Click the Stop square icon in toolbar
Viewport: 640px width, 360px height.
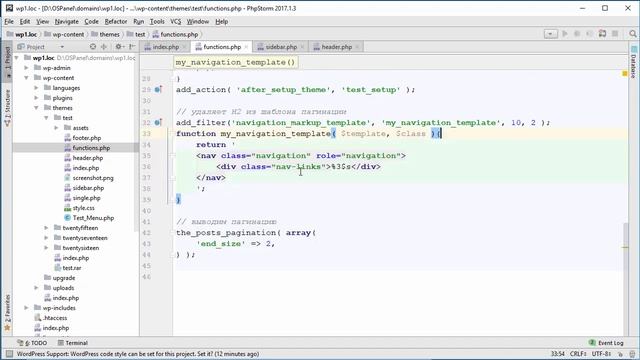[x=615, y=34]
